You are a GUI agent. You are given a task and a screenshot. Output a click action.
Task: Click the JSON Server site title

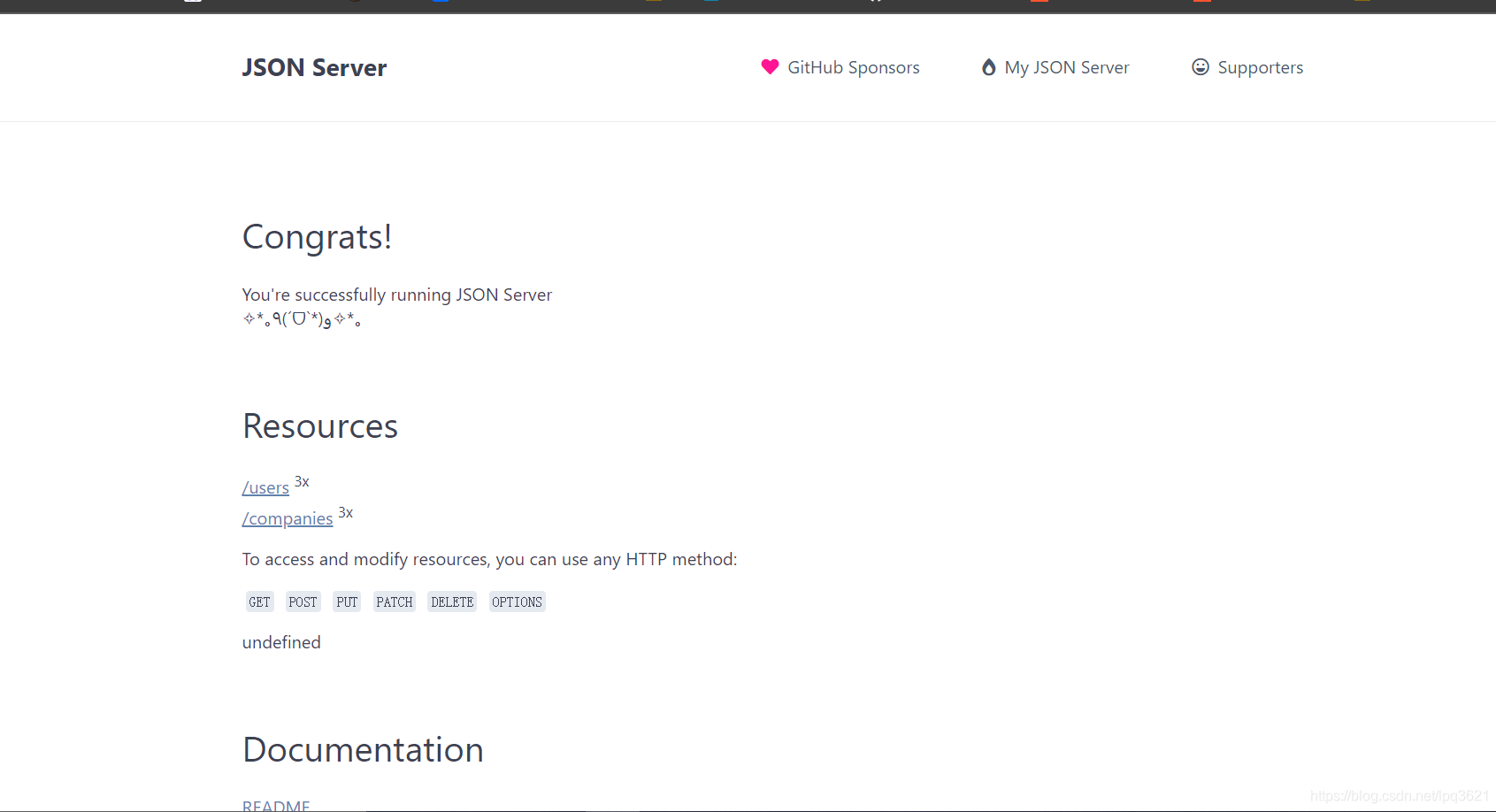click(314, 67)
